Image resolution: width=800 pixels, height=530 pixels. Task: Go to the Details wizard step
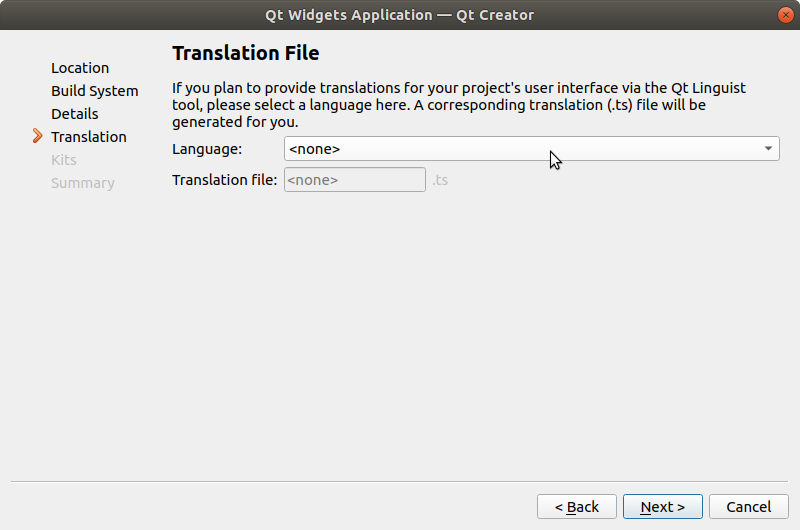click(75, 114)
